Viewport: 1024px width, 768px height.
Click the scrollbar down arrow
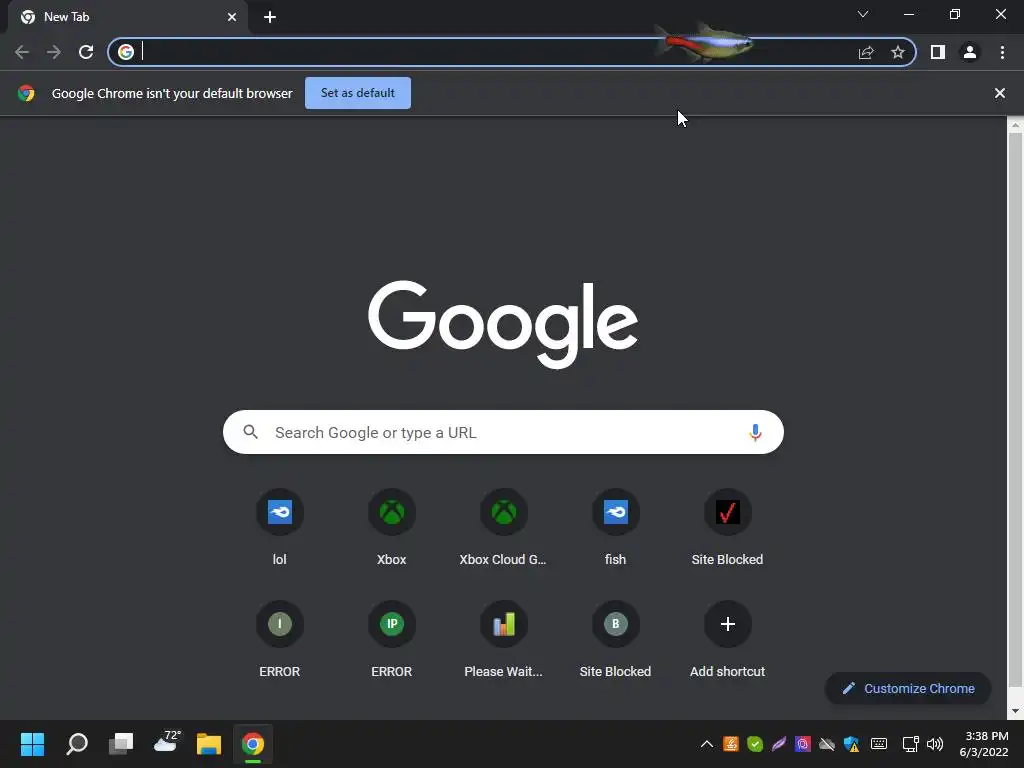1015,711
